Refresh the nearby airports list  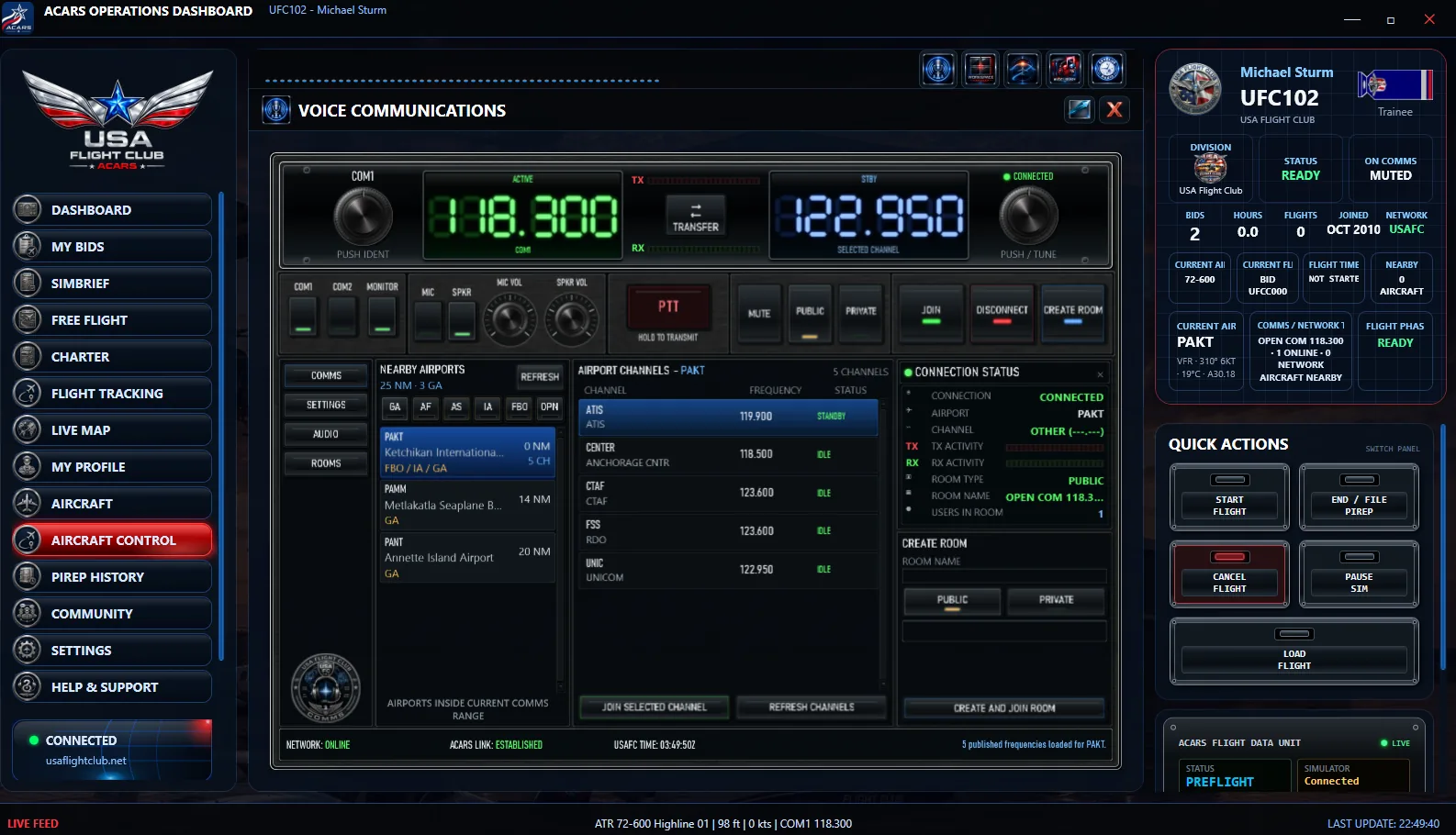pyautogui.click(x=540, y=377)
